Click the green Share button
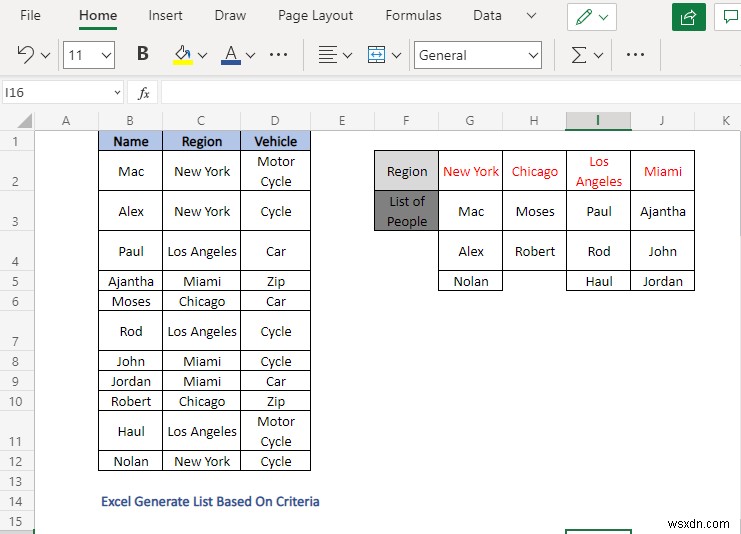The image size is (741, 534). click(x=689, y=17)
